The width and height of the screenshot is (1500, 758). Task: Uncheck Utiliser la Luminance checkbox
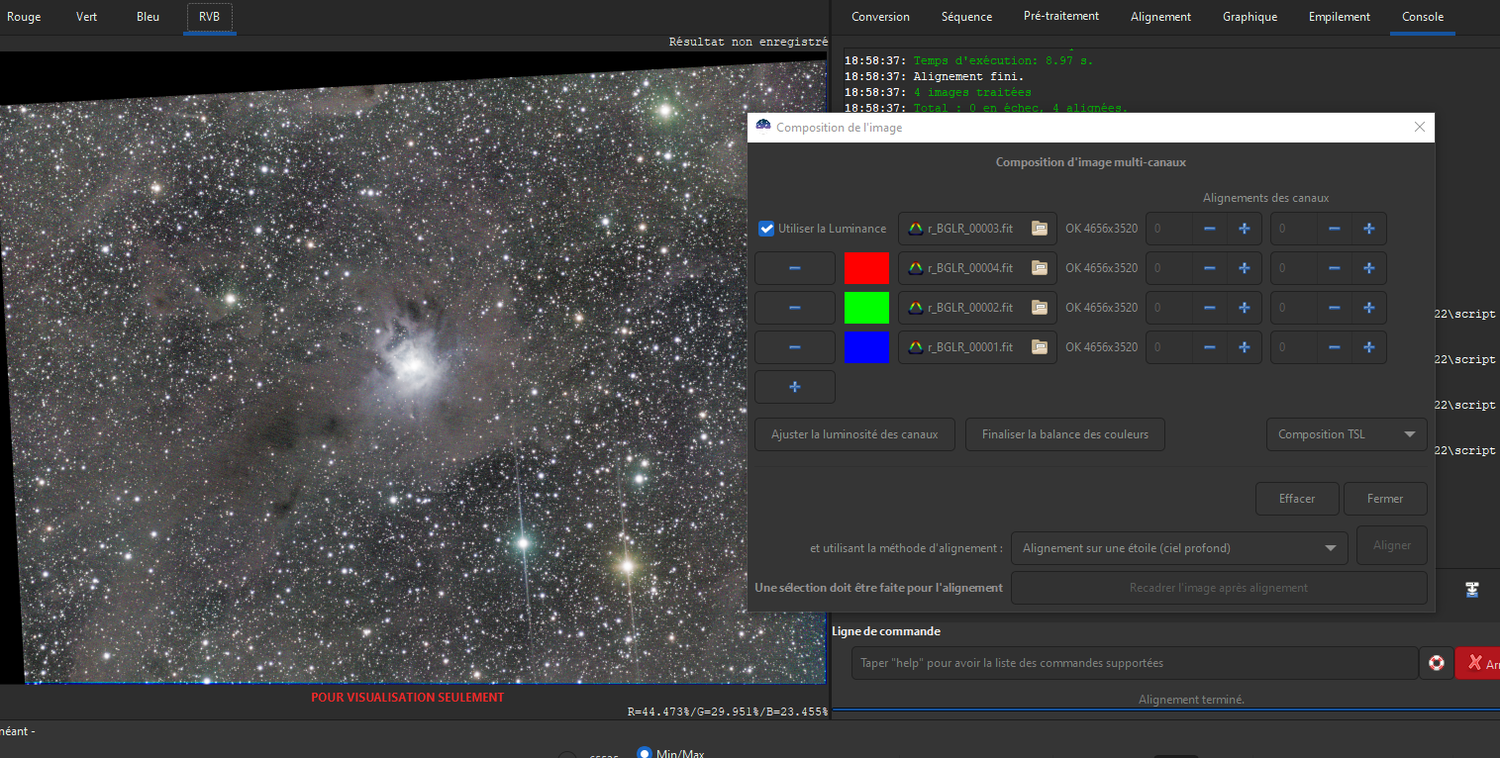coord(767,228)
